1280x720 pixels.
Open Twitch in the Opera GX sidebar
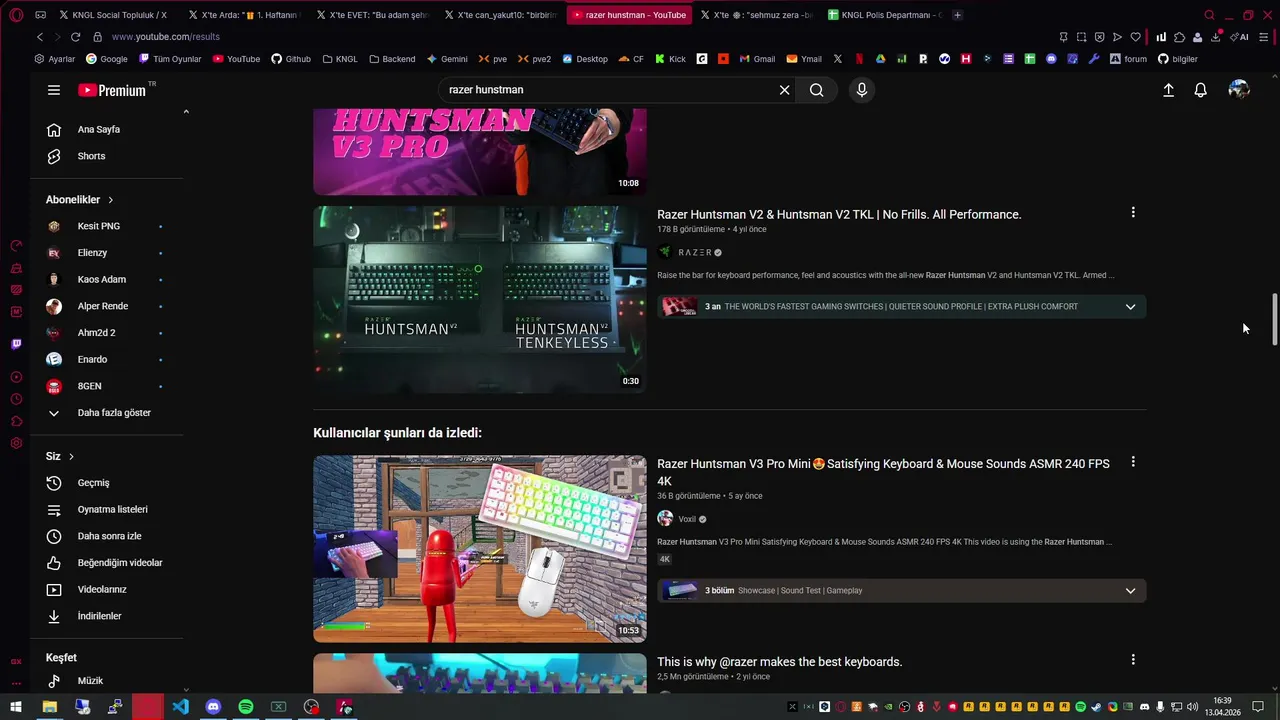click(x=16, y=344)
